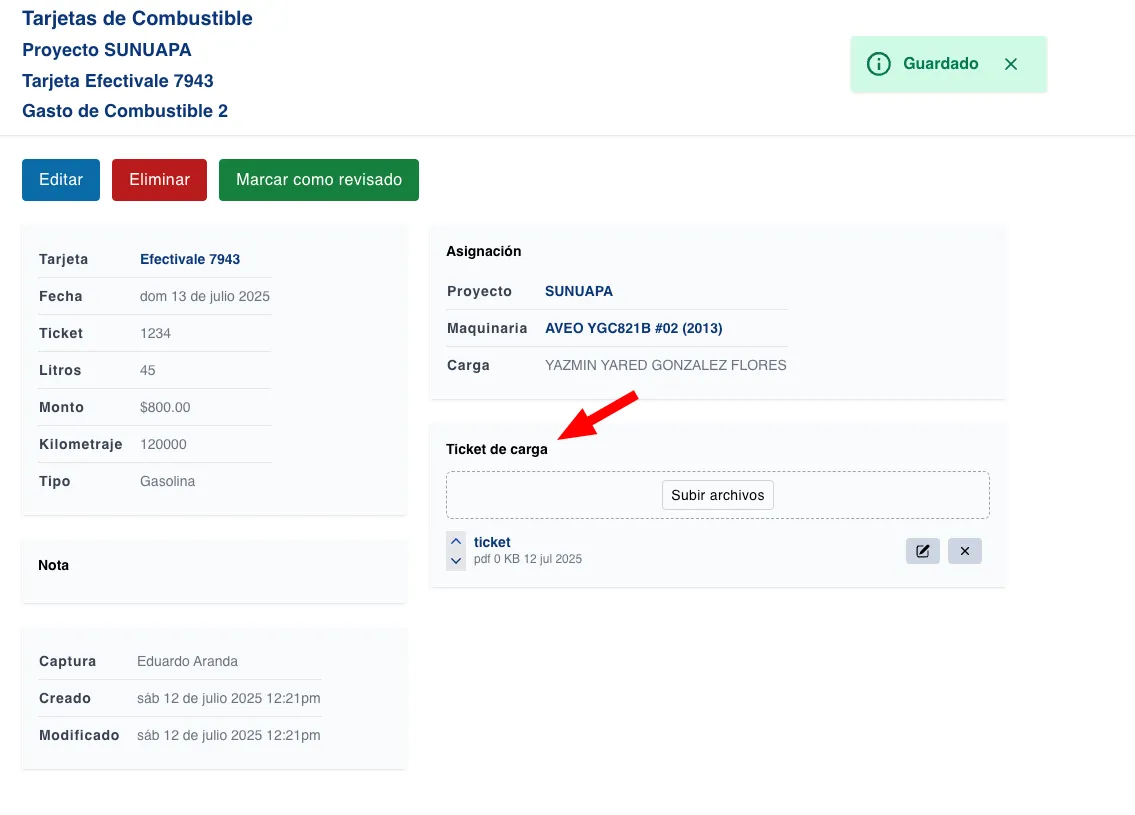Move ticket file up with chevron arrow
This screenshot has height=815, width=1135.
coord(456,541)
